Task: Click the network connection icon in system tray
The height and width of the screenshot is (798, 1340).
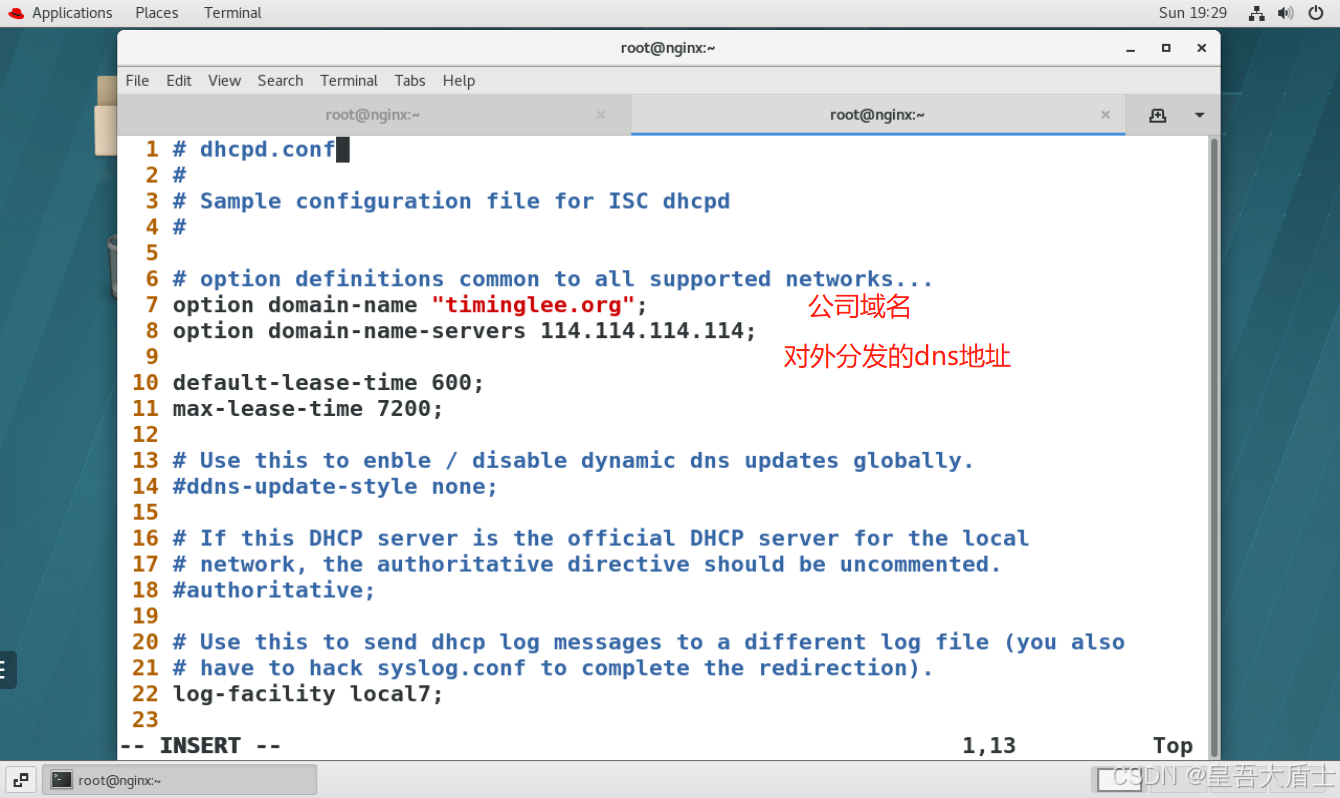Action: click(1257, 13)
